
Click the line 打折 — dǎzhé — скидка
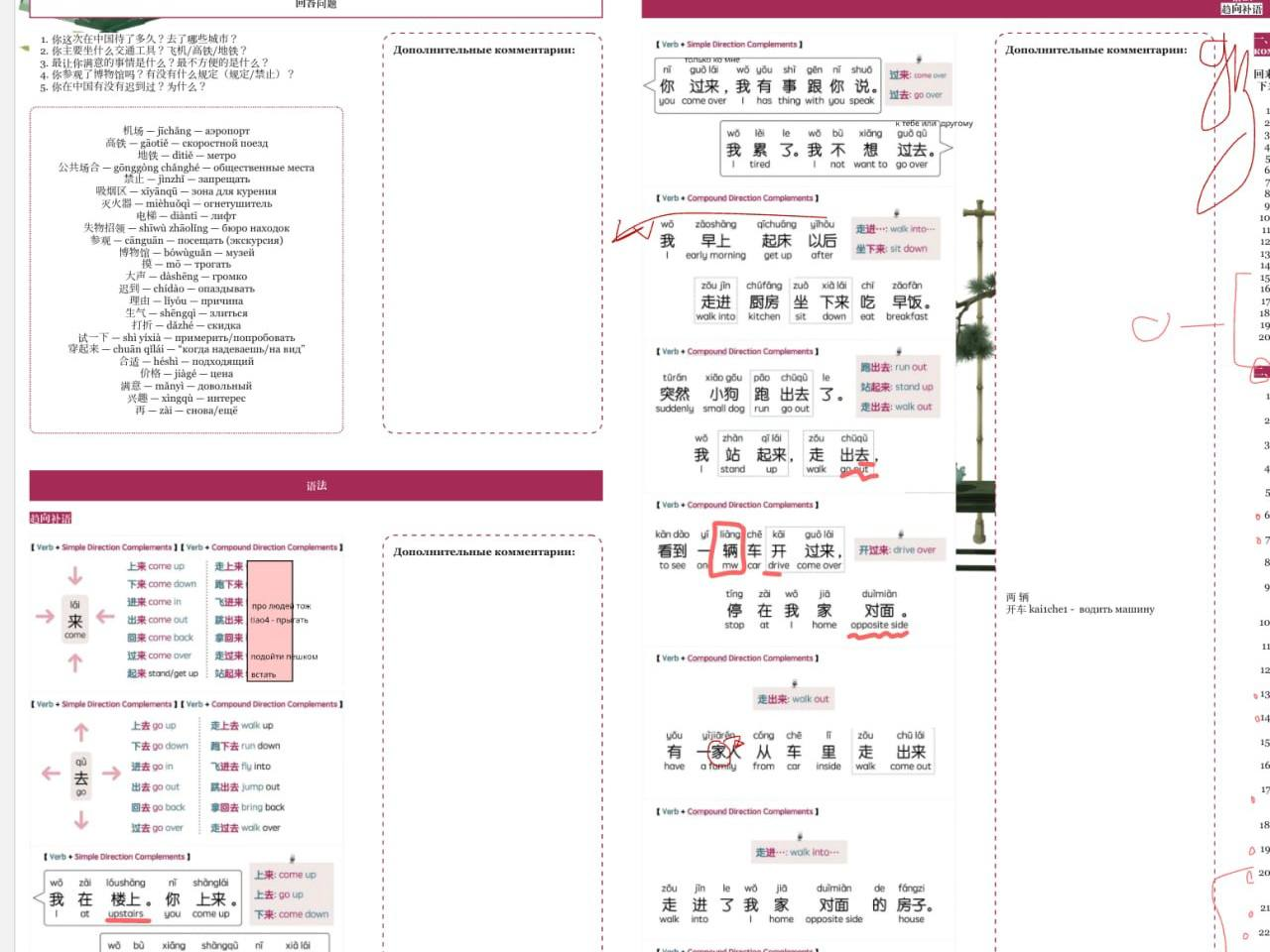pyautogui.click(x=187, y=325)
